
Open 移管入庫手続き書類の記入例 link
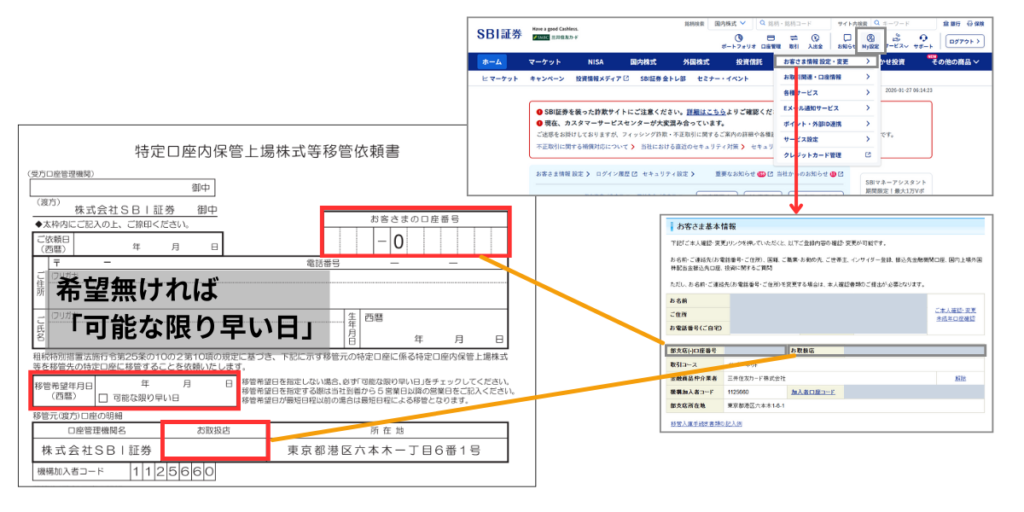click(x=706, y=424)
